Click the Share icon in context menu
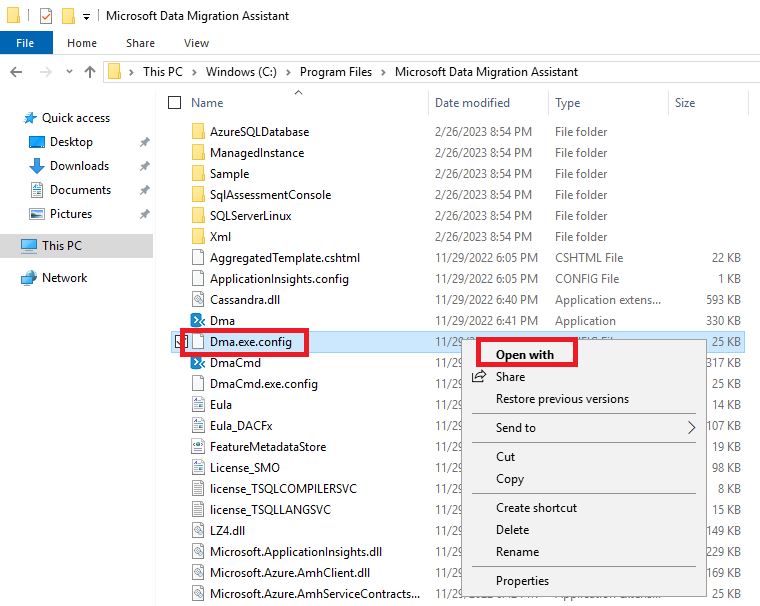This screenshot has width=760, height=606. point(479,376)
